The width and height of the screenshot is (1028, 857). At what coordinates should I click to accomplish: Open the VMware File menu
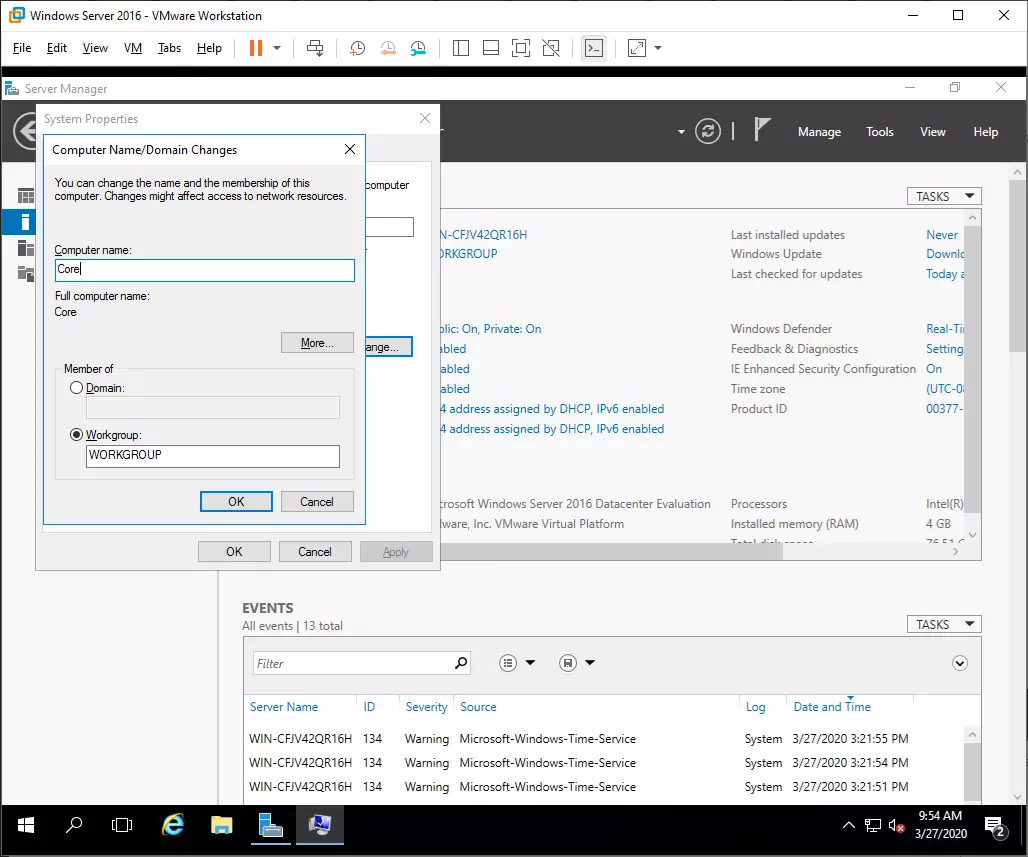(22, 48)
